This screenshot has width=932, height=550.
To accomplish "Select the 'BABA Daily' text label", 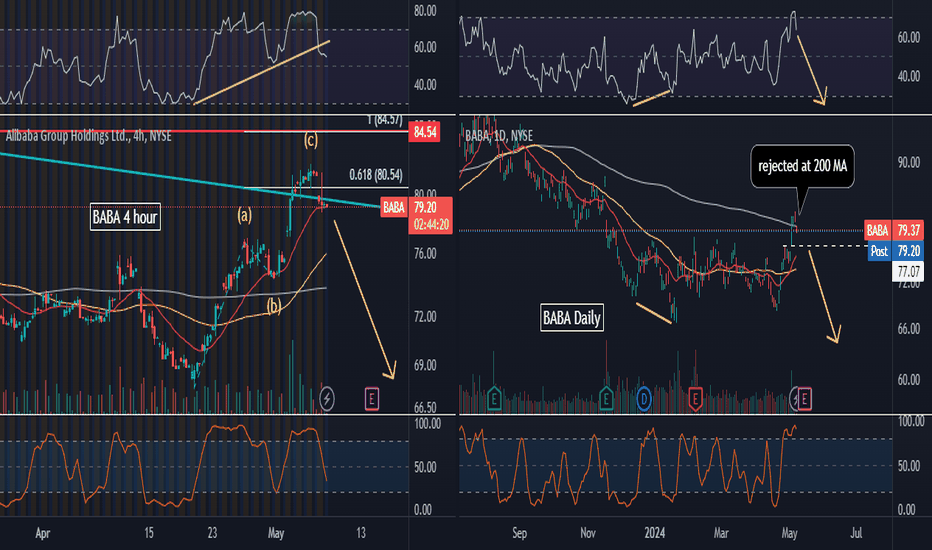I will click(x=571, y=318).
